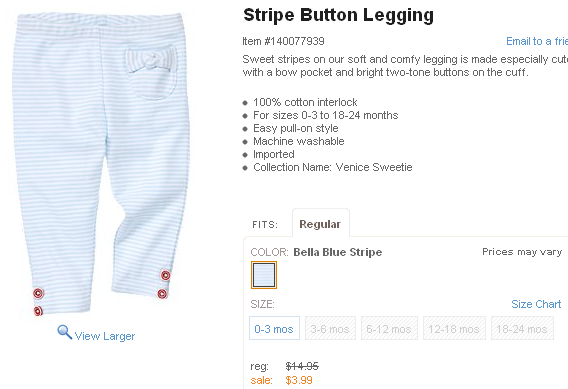Select the Bella Blue Stripe color swatch

coord(264,275)
